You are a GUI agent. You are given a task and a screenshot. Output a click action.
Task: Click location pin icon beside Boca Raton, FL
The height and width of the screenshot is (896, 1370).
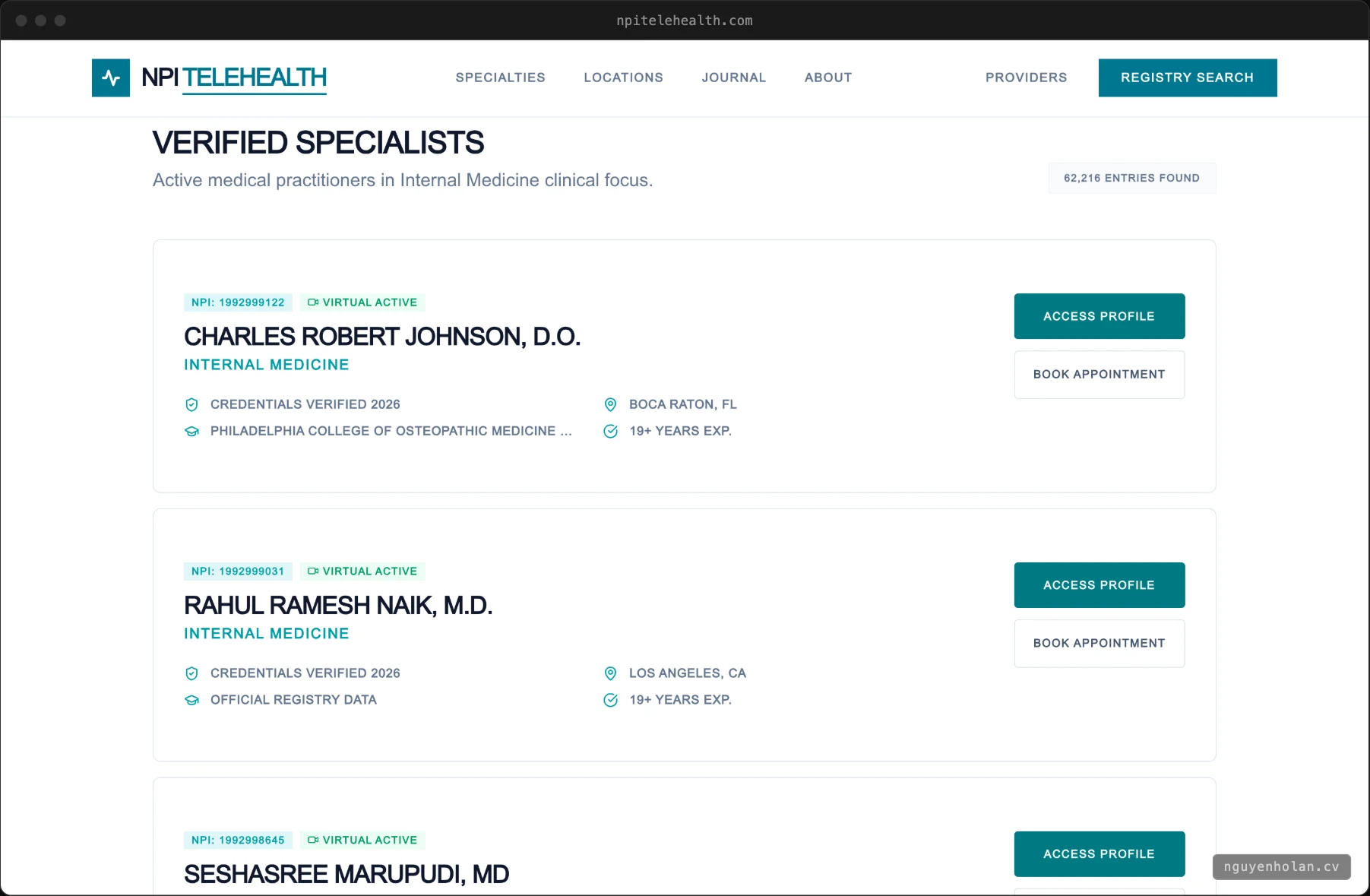610,404
